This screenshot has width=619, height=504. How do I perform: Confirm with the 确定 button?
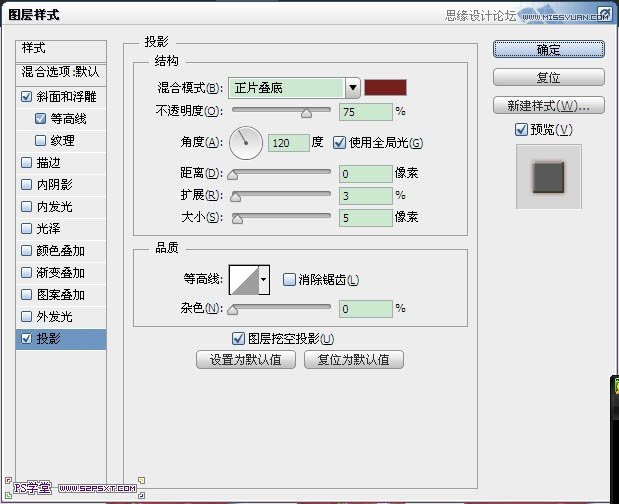(549, 49)
